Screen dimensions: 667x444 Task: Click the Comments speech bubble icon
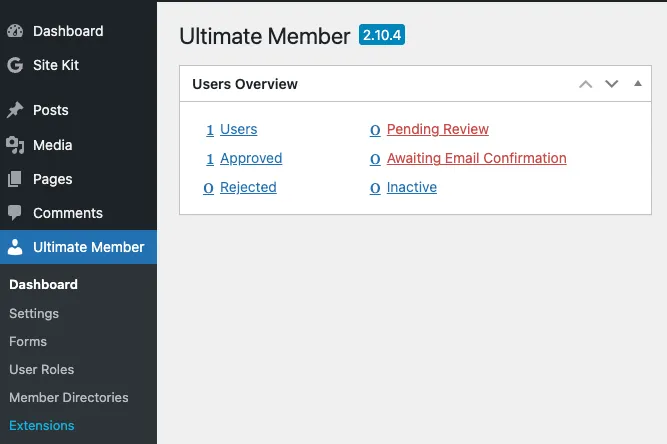[x=15, y=213]
